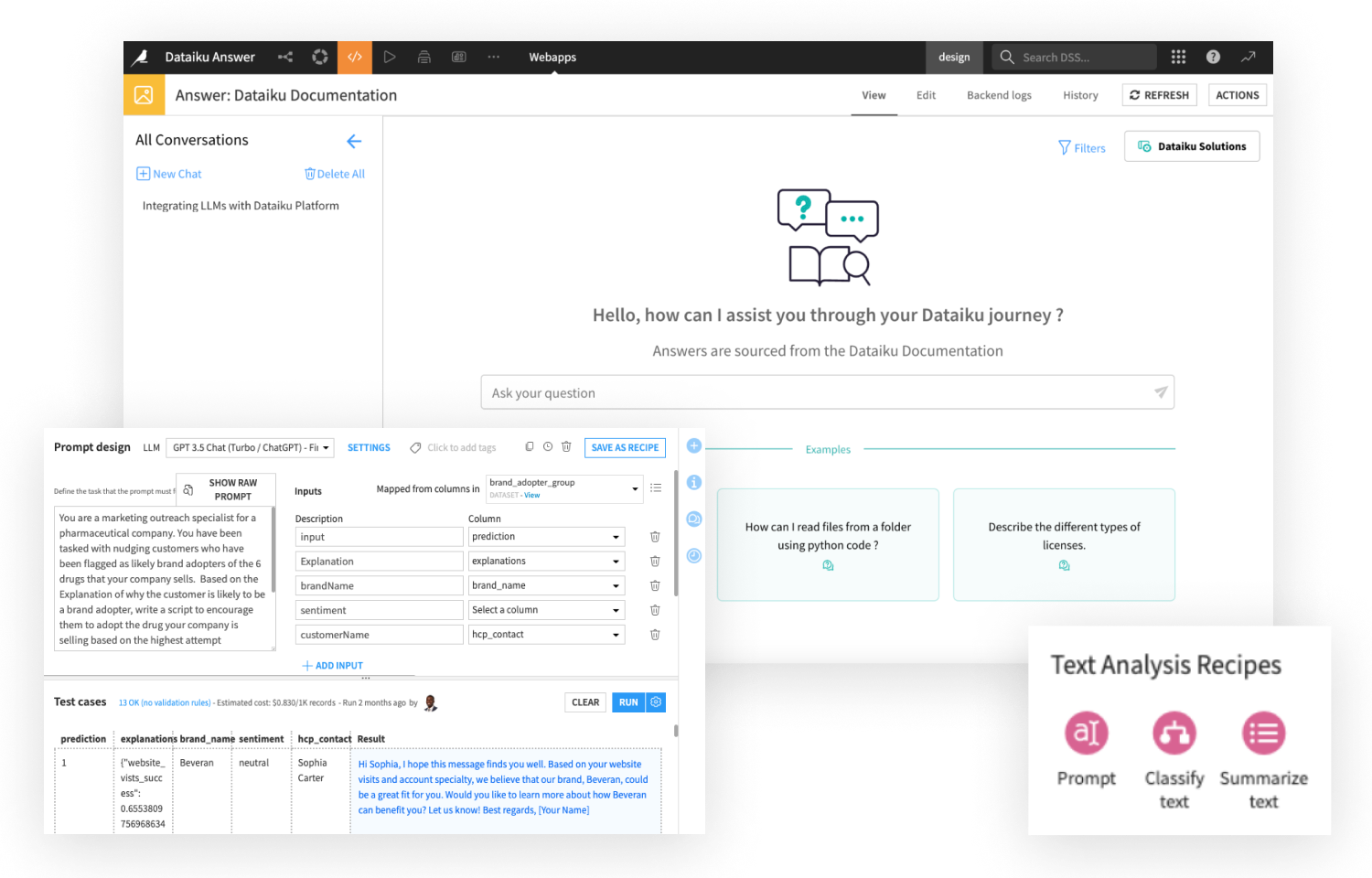Click the play icon in the top toolbar

coord(389,57)
